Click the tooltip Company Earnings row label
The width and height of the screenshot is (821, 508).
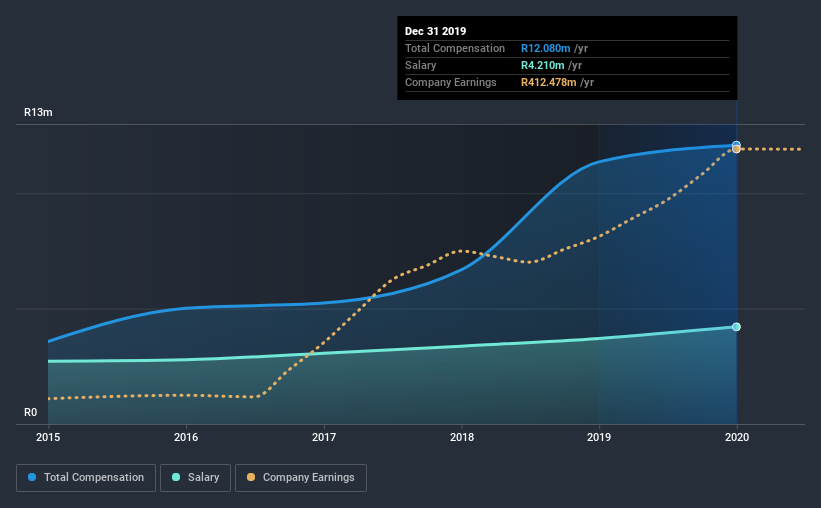pyautogui.click(x=450, y=82)
